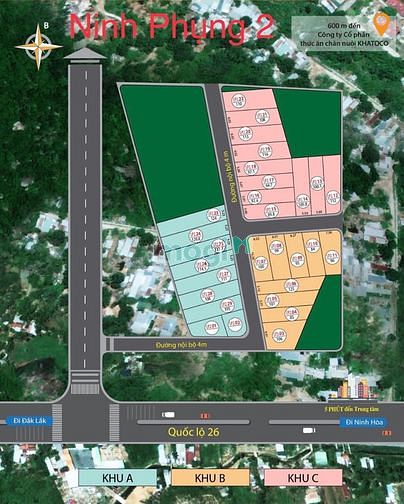This screenshot has width=404, height=504.
Task: Click lot 20 marker in pink Khu C
Action: (x=246, y=133)
